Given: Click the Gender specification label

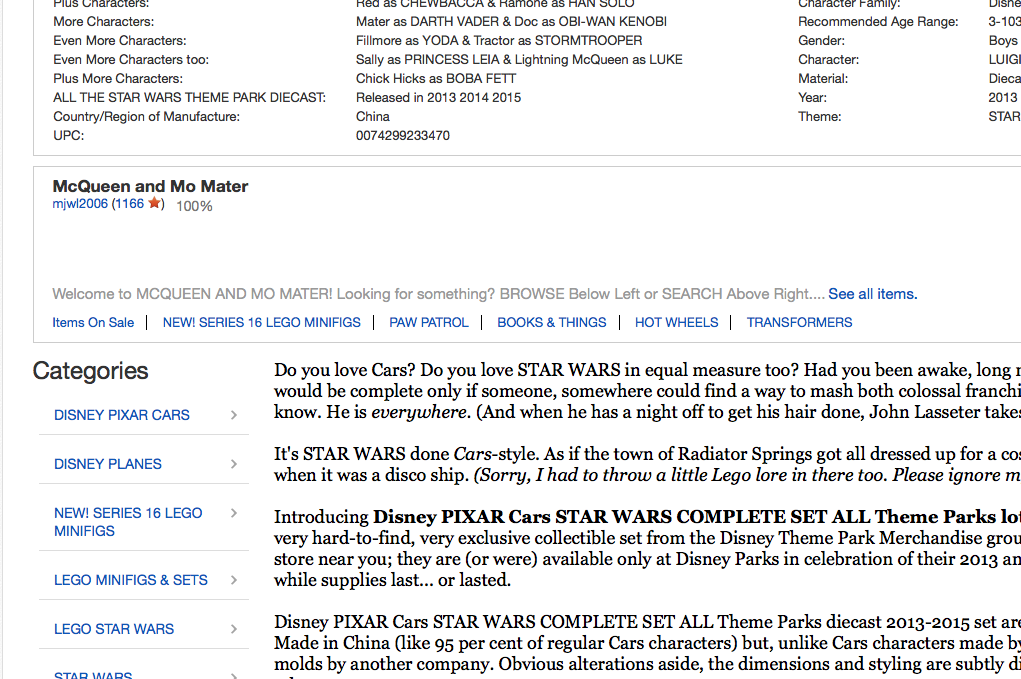Looking at the screenshot, I should [x=822, y=40].
